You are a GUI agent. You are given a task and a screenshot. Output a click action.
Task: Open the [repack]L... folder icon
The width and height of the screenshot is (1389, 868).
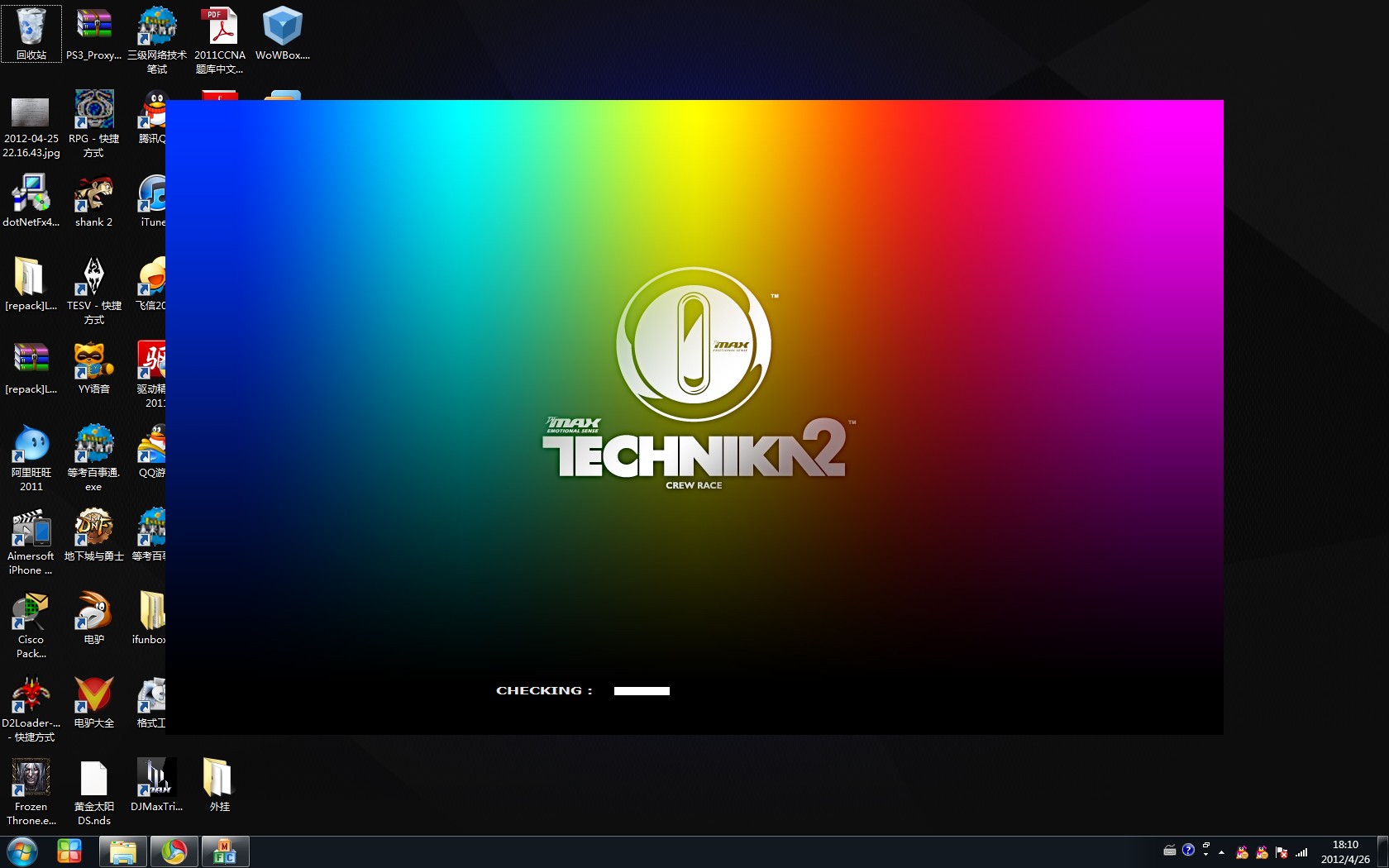(x=31, y=284)
